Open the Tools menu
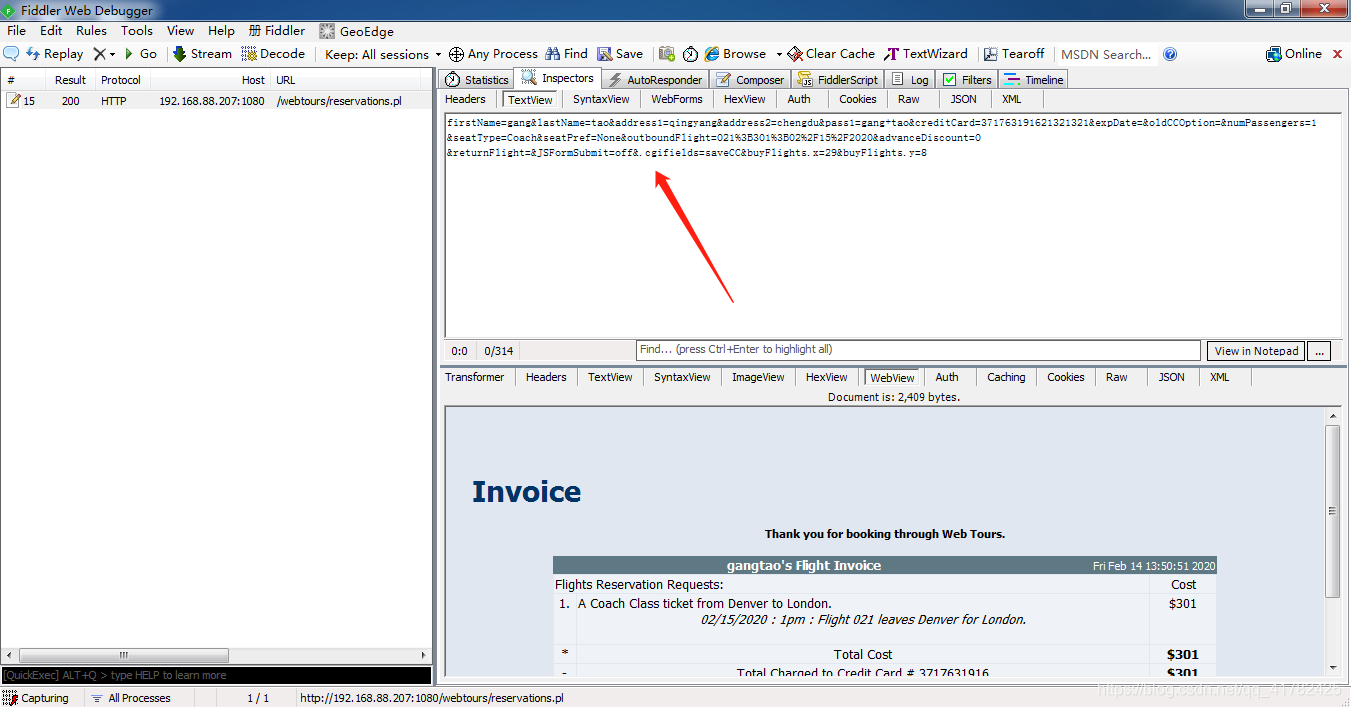Viewport: 1351px width, 708px height. pyautogui.click(x=137, y=31)
